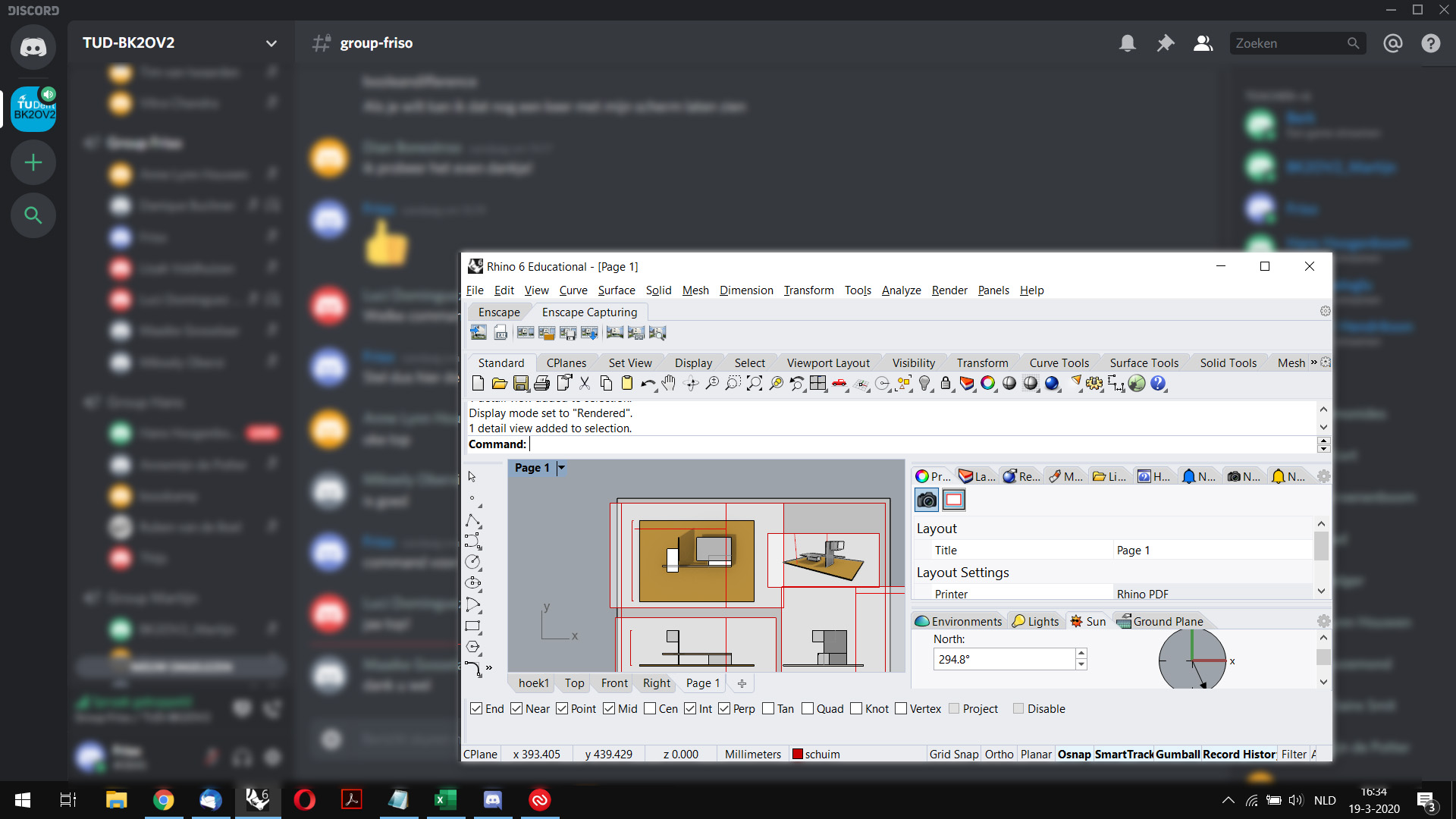
Task: Click the Open file folder icon
Action: point(499,384)
